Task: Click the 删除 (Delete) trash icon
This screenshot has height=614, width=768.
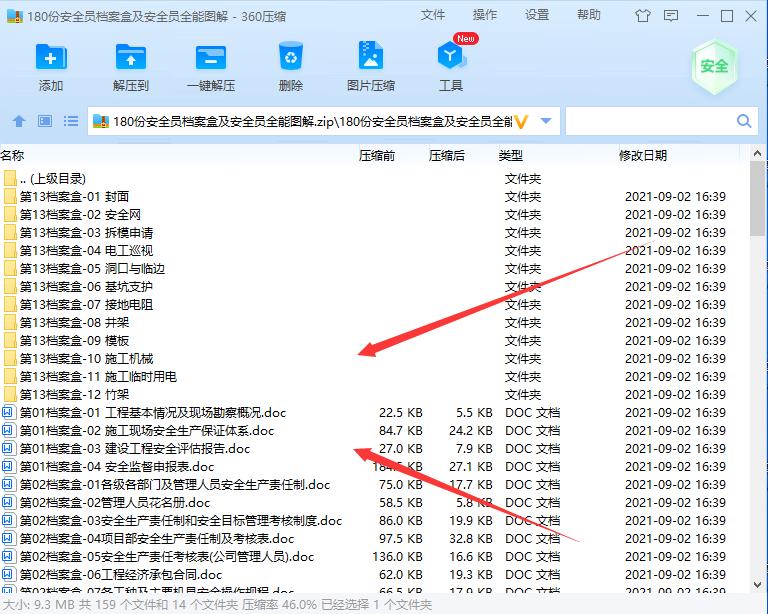Action: 291,56
